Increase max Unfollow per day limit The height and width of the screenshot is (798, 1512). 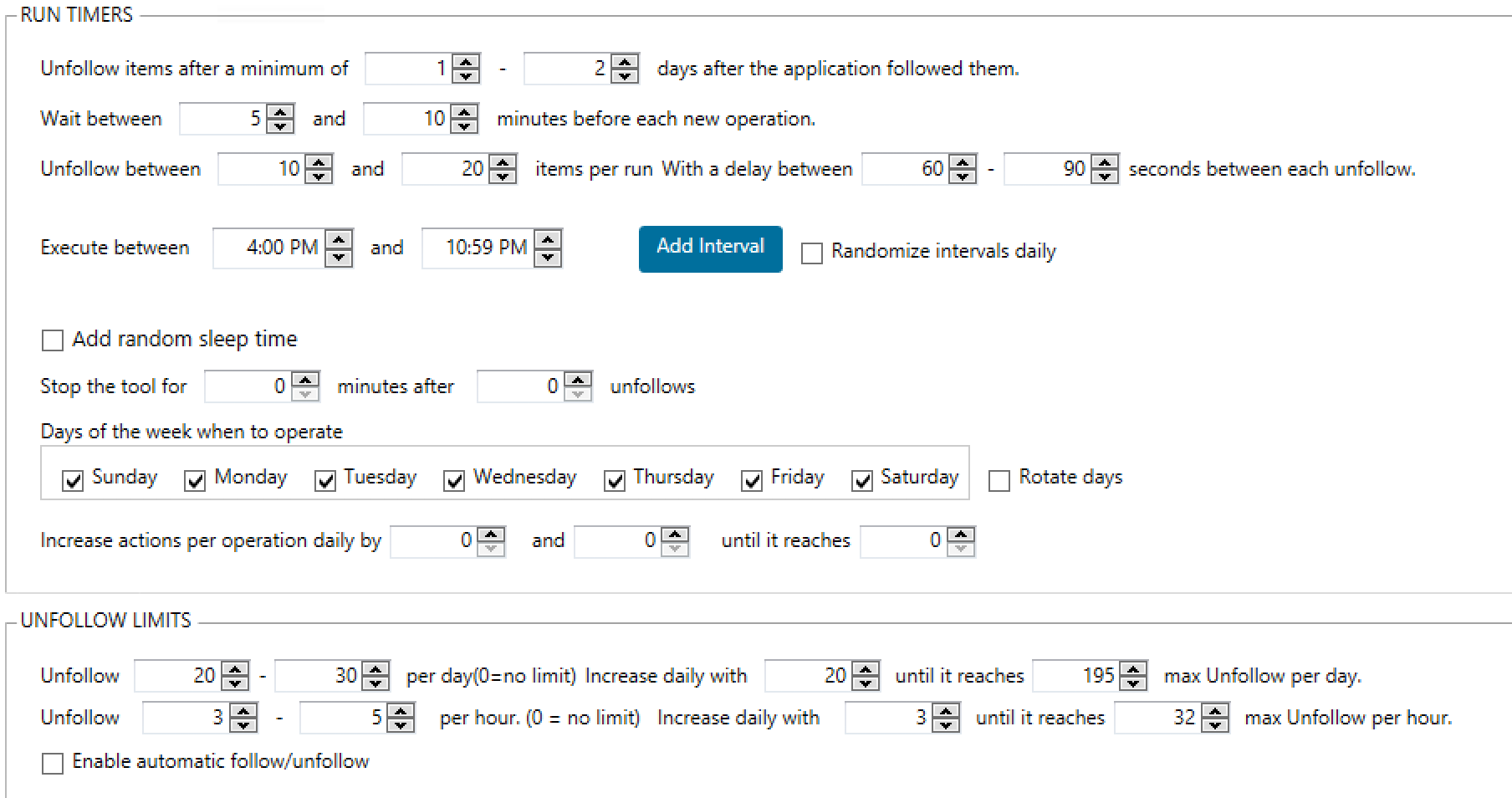[1133, 668]
